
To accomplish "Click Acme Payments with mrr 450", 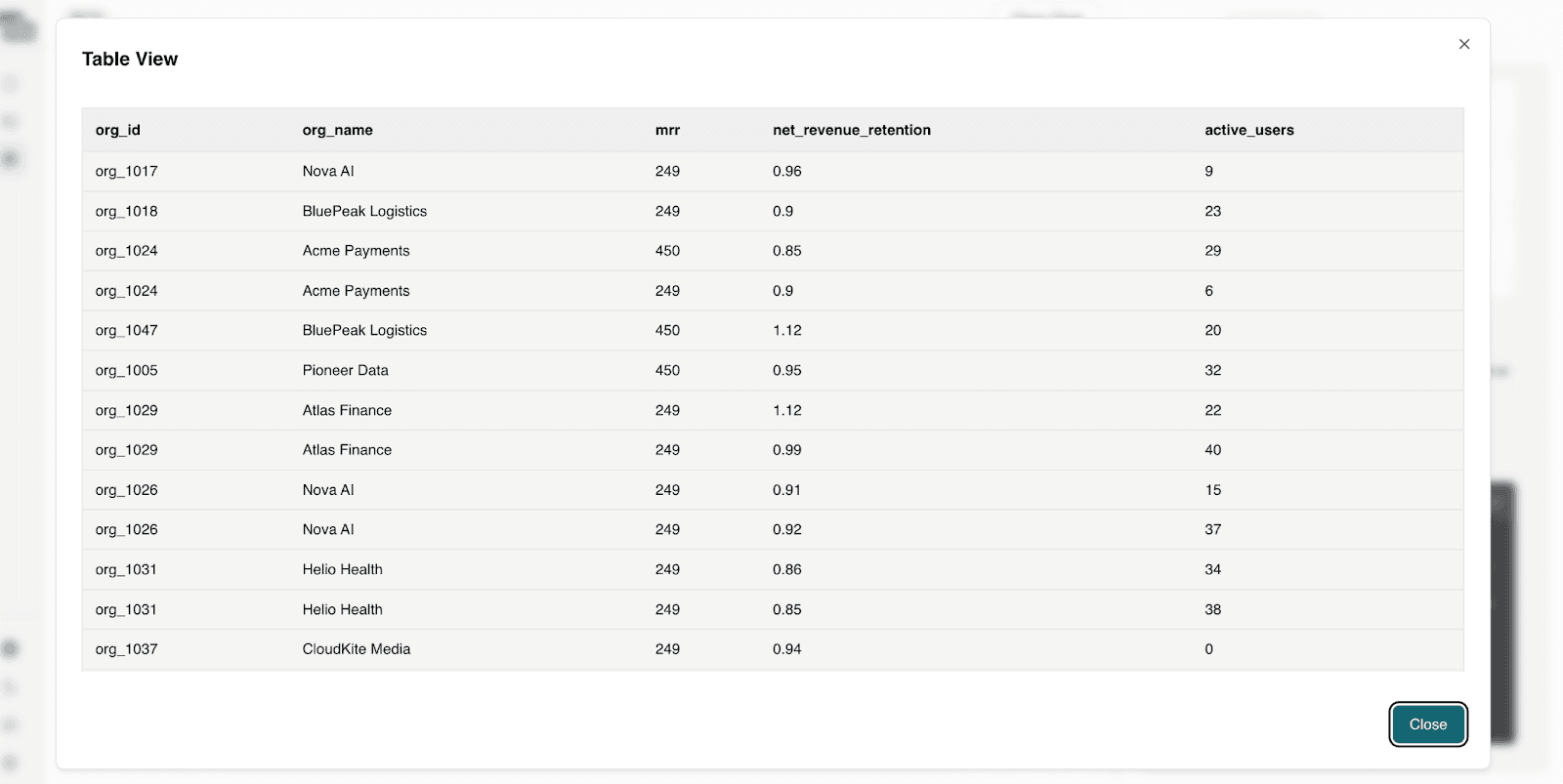I will point(356,251).
